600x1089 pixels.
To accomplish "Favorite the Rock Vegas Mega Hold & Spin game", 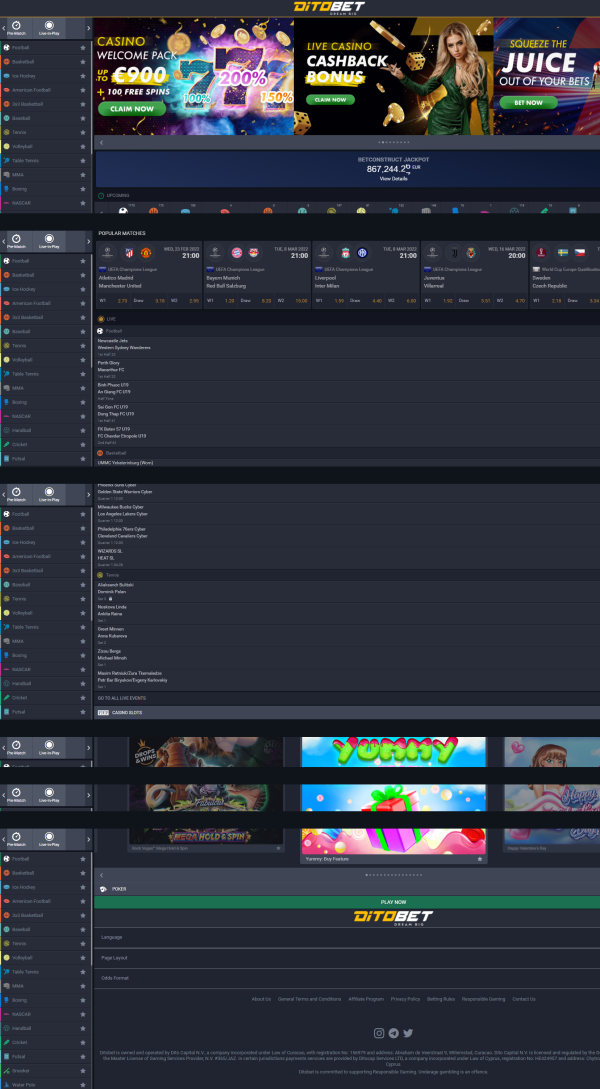I will click(x=278, y=848).
